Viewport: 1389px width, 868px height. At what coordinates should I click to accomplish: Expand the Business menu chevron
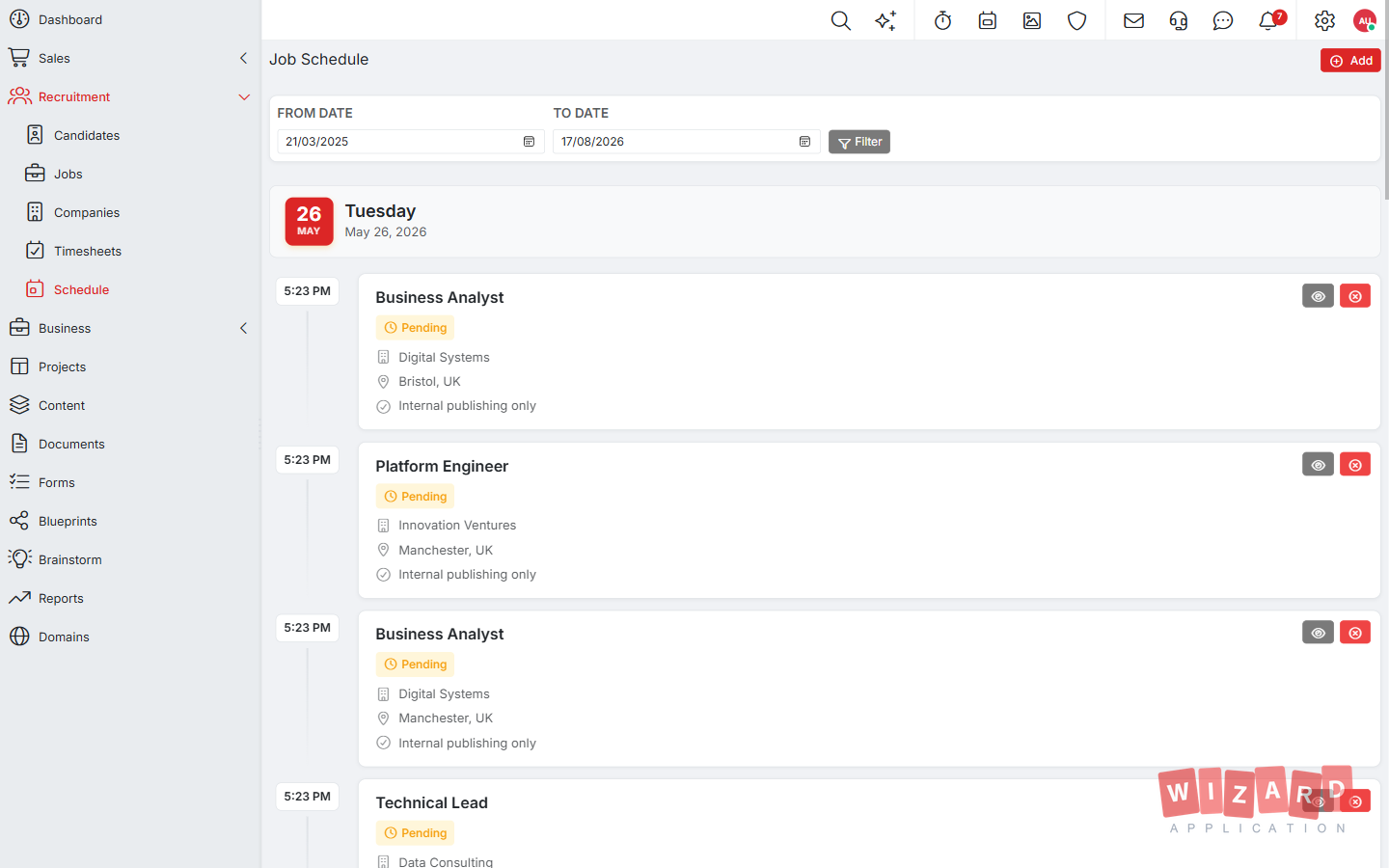[243, 328]
